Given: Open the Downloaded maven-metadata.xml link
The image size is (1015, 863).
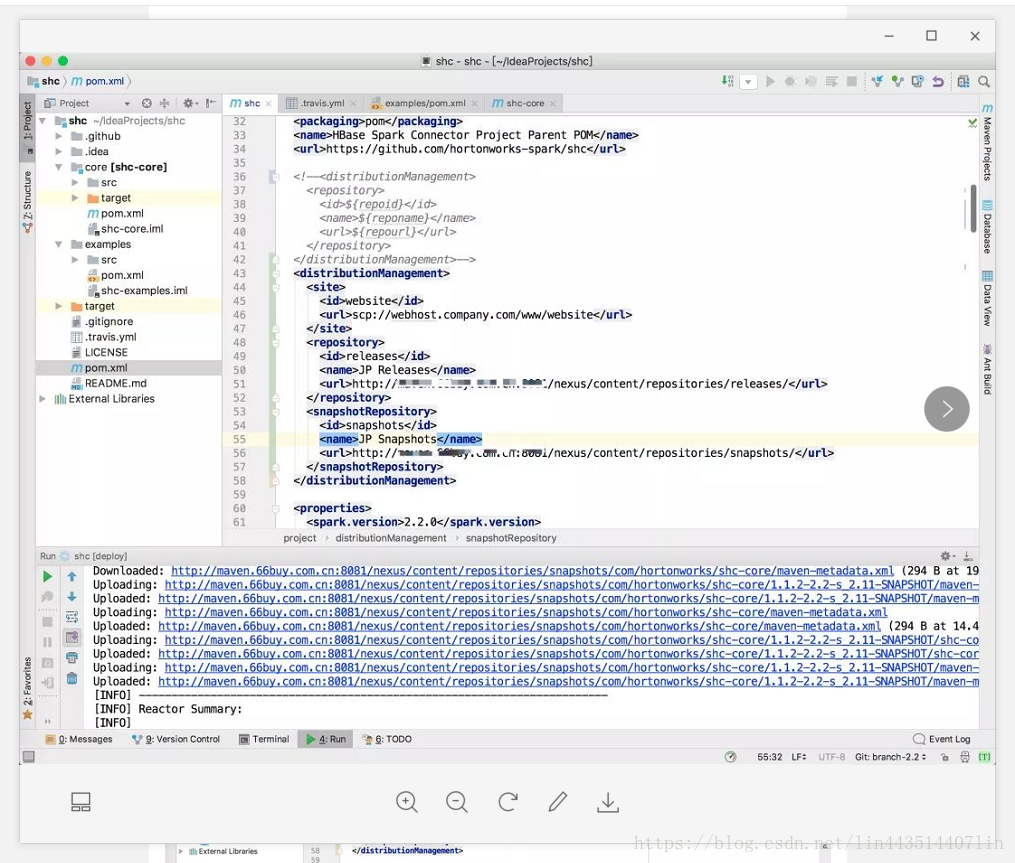Looking at the screenshot, I should 532,571.
